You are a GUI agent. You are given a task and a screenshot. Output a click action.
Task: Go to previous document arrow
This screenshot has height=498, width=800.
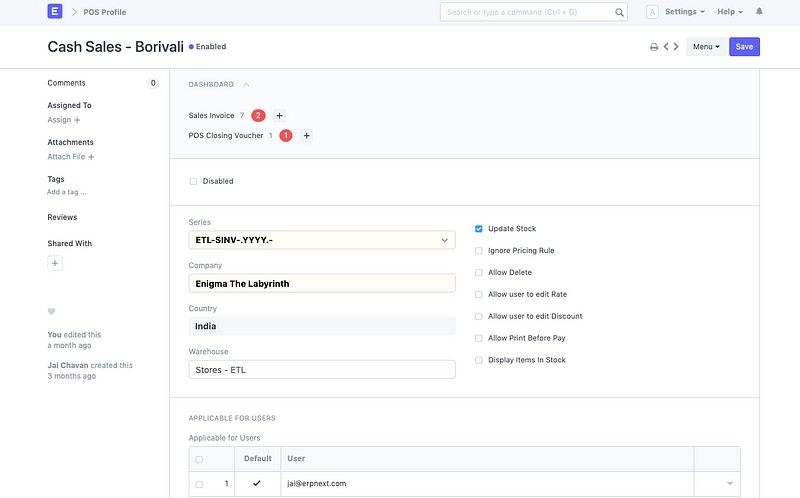[666, 47]
